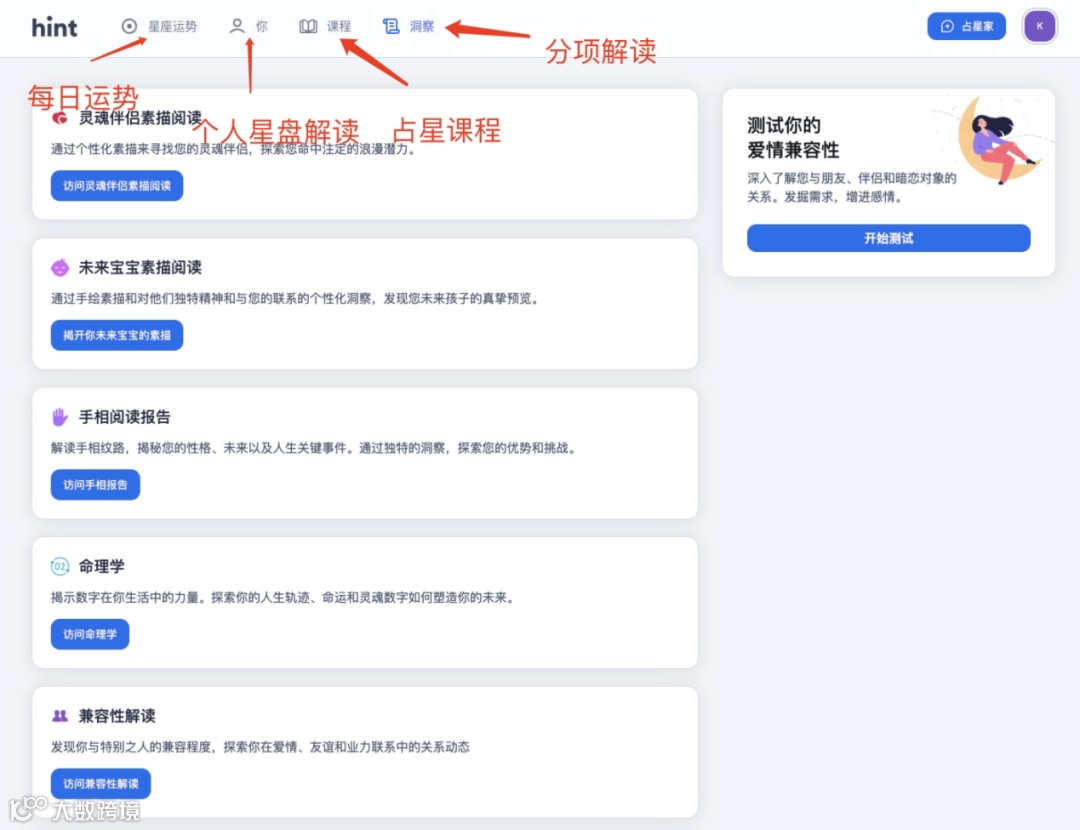Click the person icon beside 你

click(x=237, y=26)
